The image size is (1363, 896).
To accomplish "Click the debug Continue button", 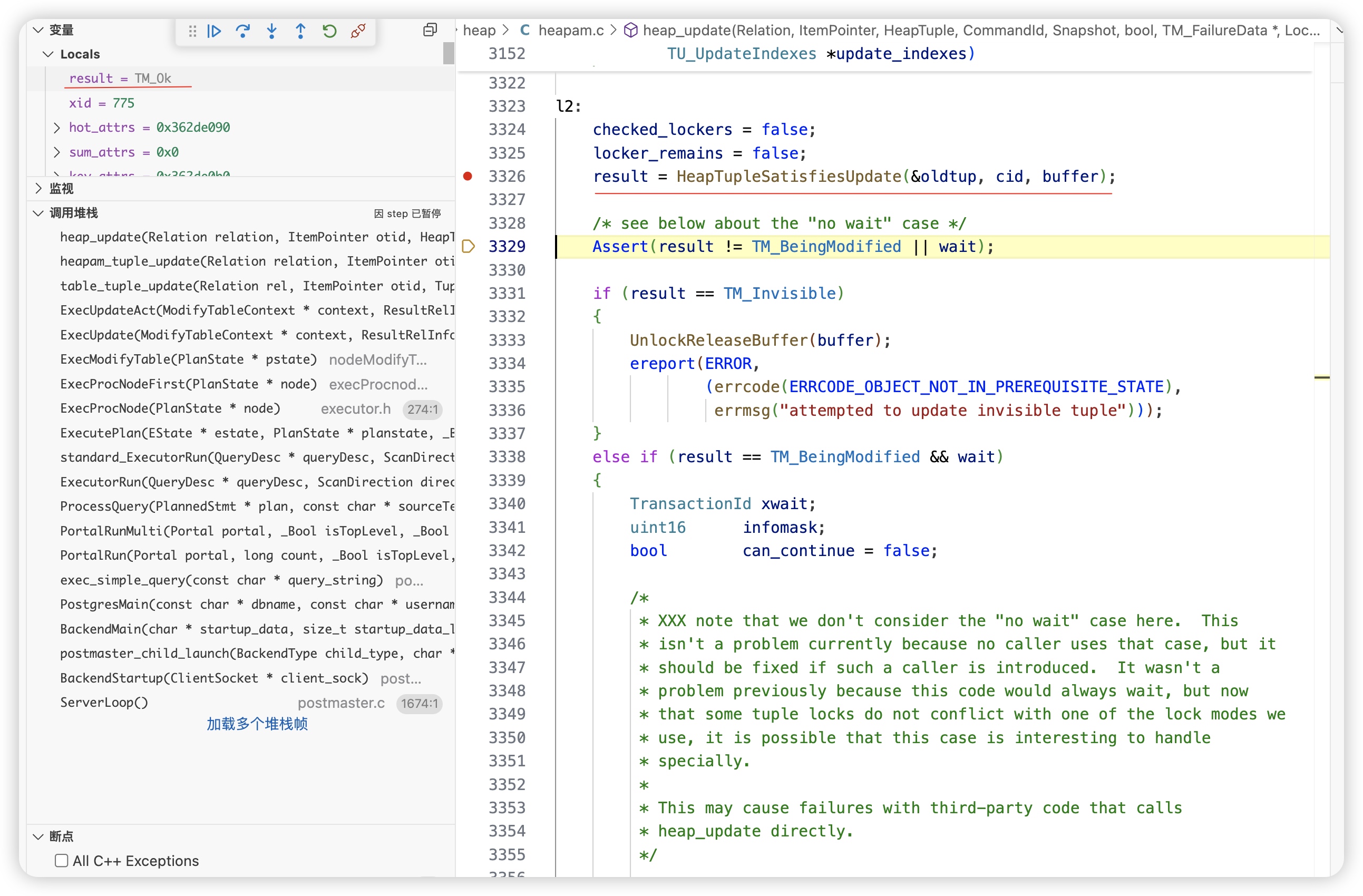I will pos(214,31).
